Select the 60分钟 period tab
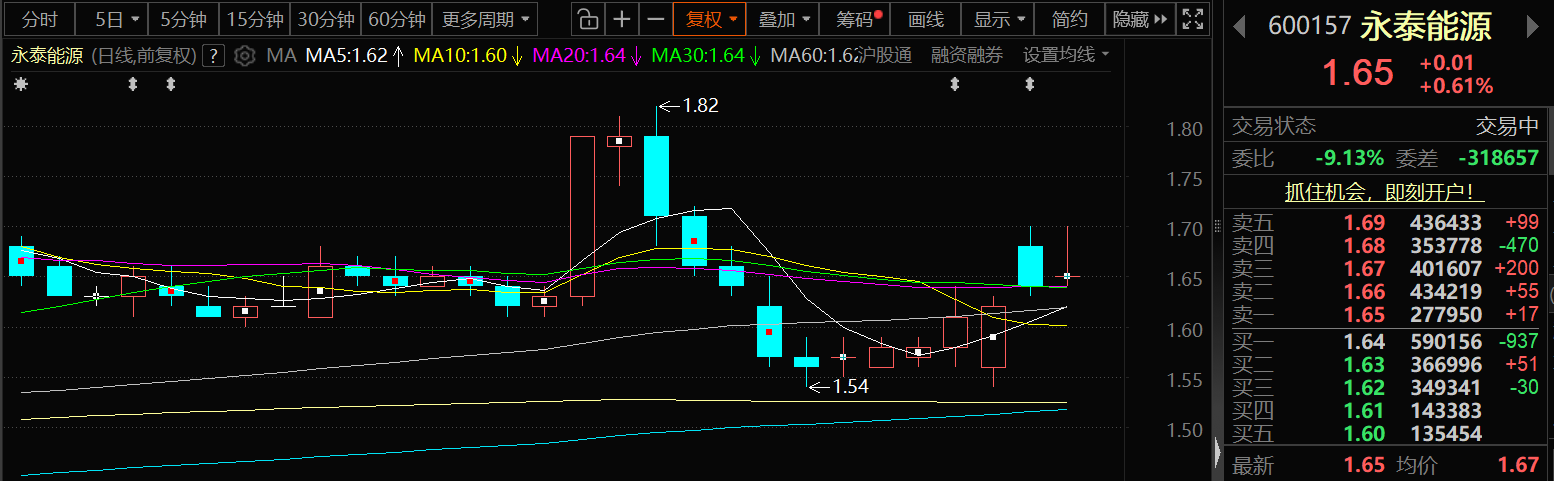Screen dimensions: 1554x481 click(396, 19)
